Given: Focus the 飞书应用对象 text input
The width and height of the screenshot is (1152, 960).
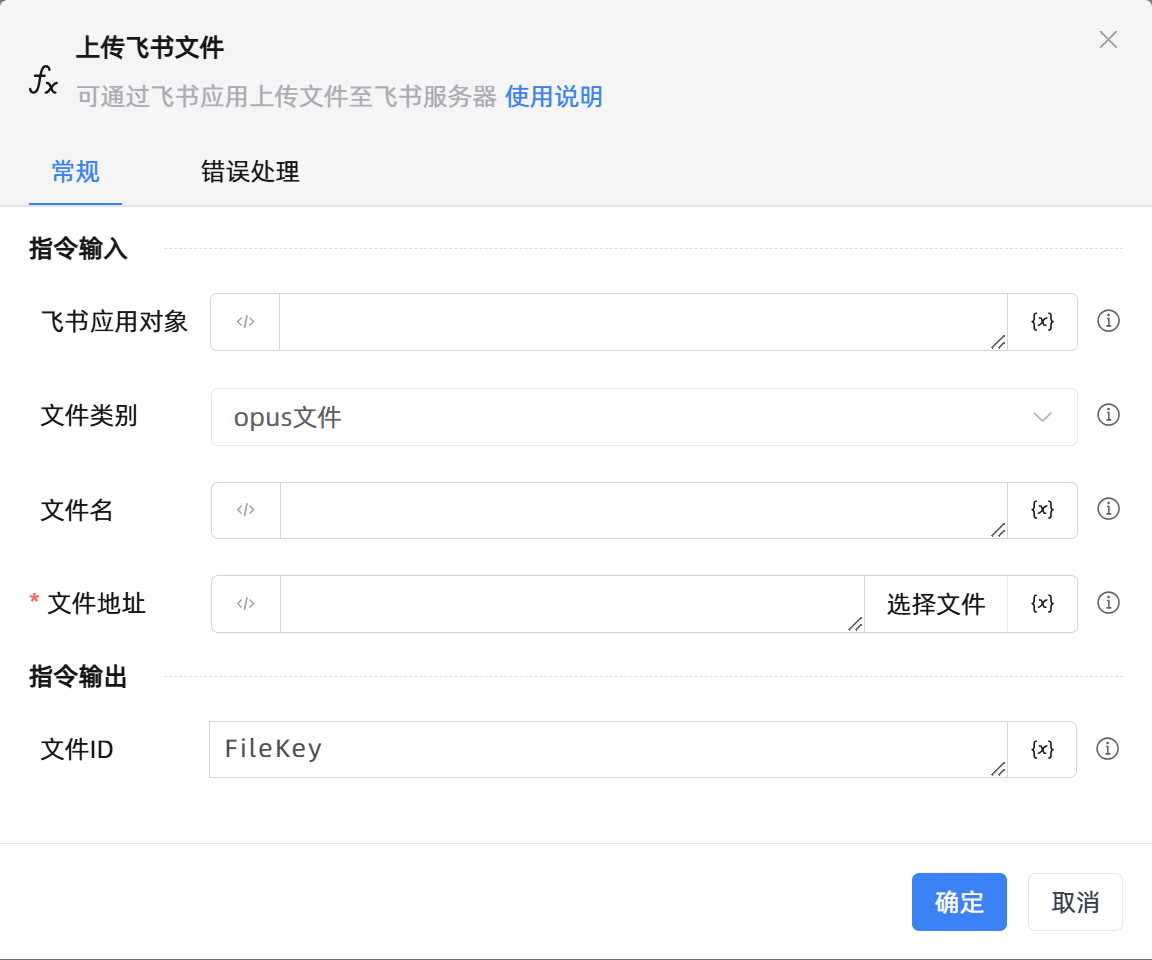Looking at the screenshot, I should tap(643, 322).
